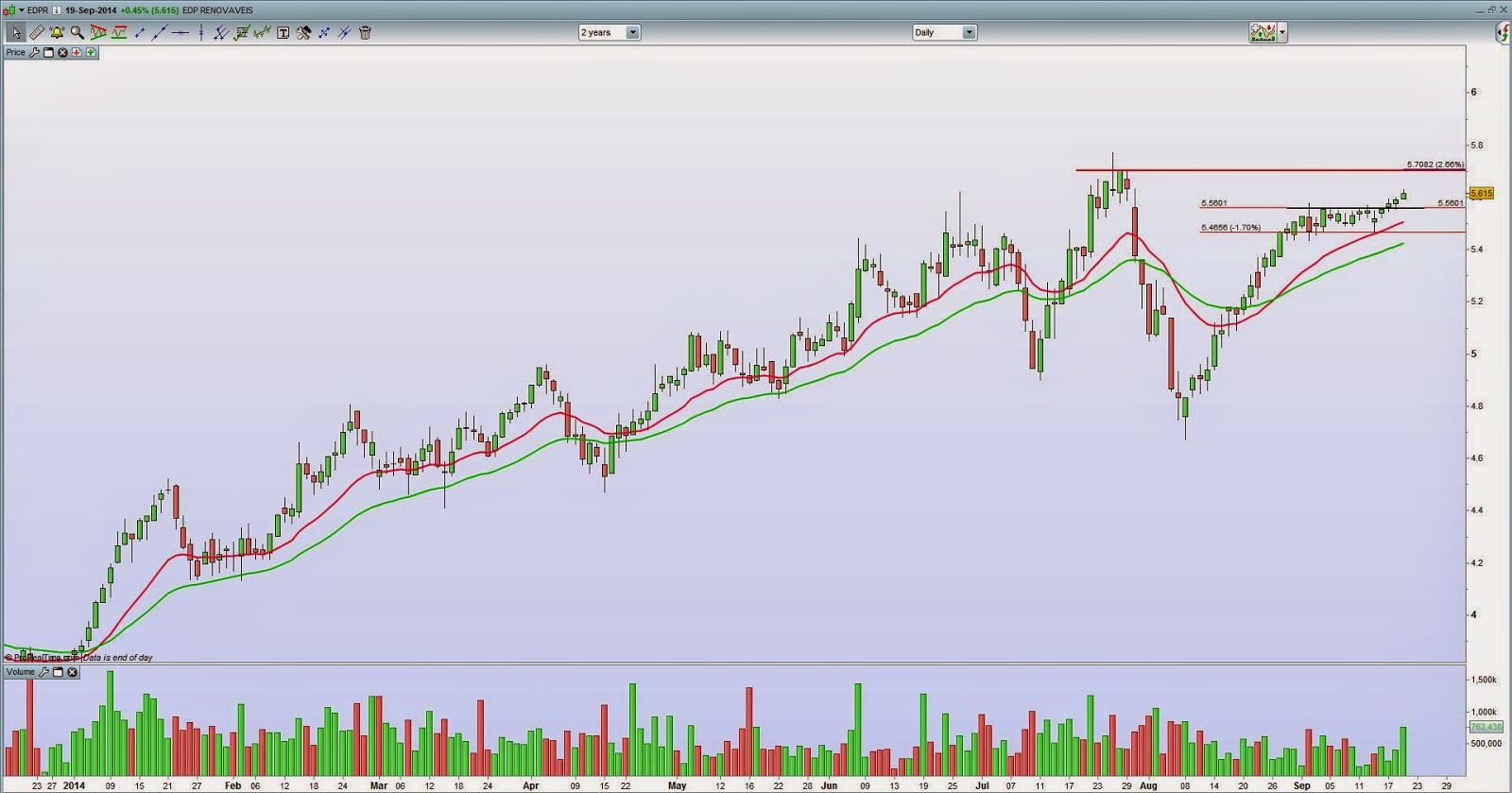
Task: Click the trash bin delete tool
Action: pyautogui.click(x=365, y=32)
